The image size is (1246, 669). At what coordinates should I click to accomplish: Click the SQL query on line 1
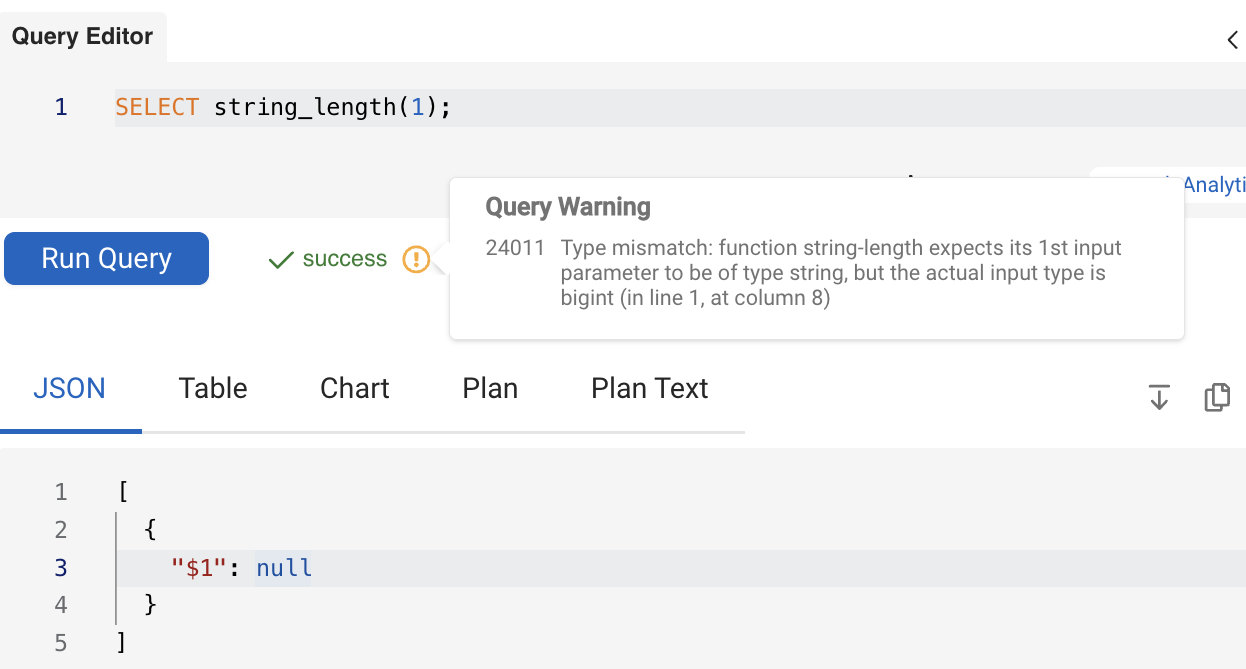tap(283, 107)
